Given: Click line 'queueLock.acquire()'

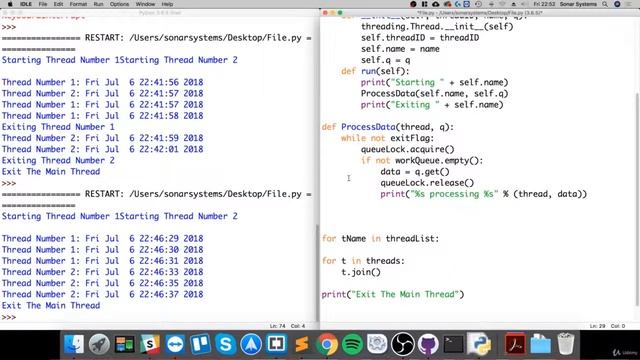Looking at the screenshot, I should [x=407, y=149].
